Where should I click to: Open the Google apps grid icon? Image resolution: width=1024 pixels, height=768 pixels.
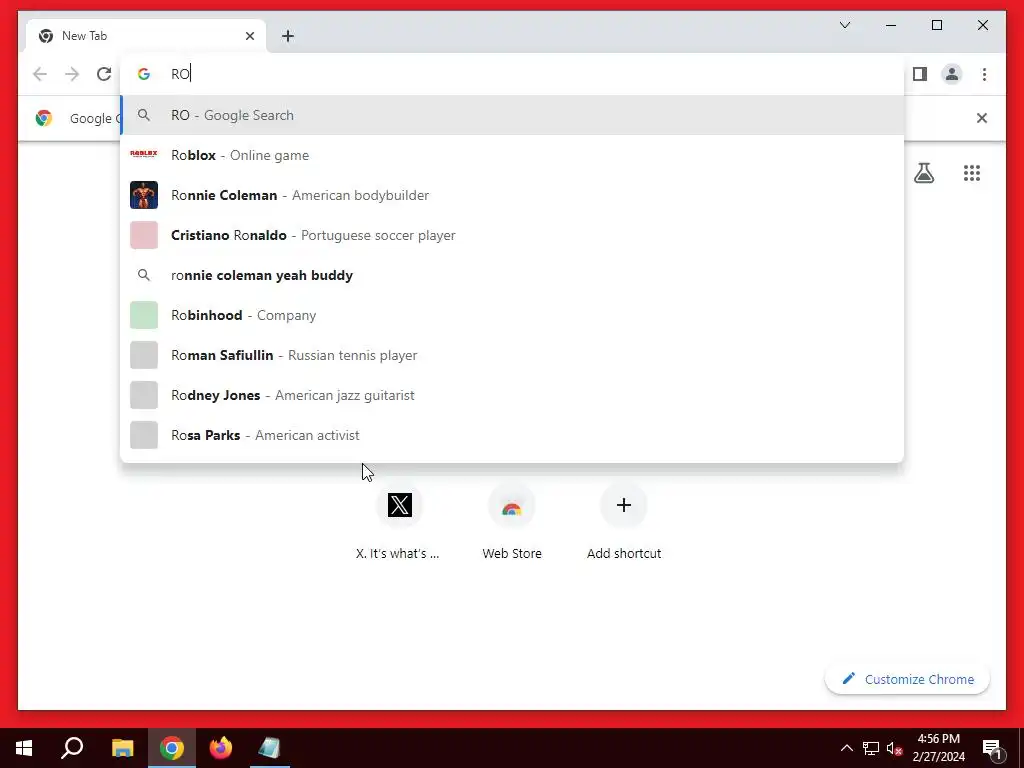pos(972,173)
